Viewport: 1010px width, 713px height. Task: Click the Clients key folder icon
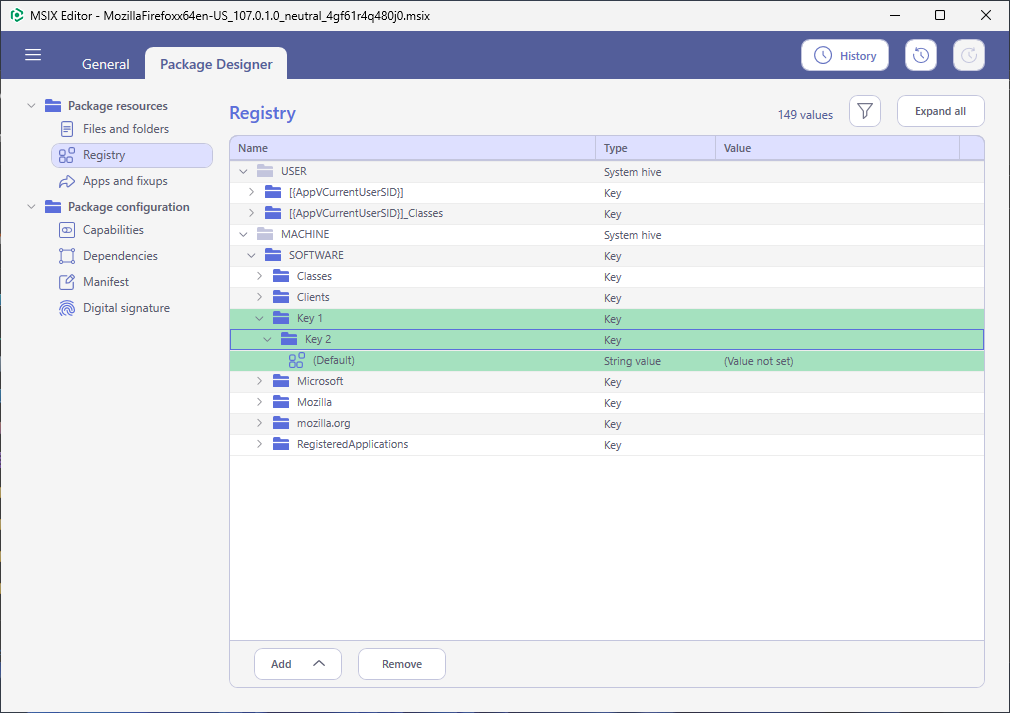tap(281, 298)
